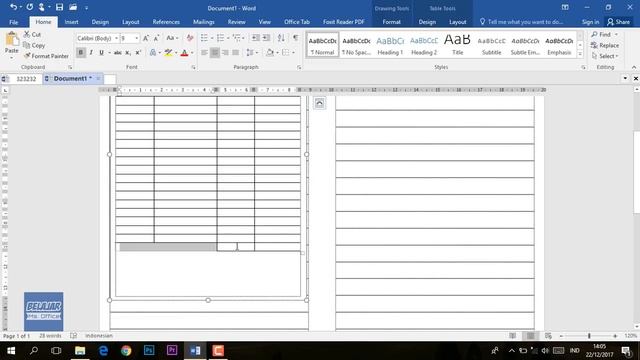The image size is (640, 360).
Task: Toggle Underline formatting
Action: 101,53
